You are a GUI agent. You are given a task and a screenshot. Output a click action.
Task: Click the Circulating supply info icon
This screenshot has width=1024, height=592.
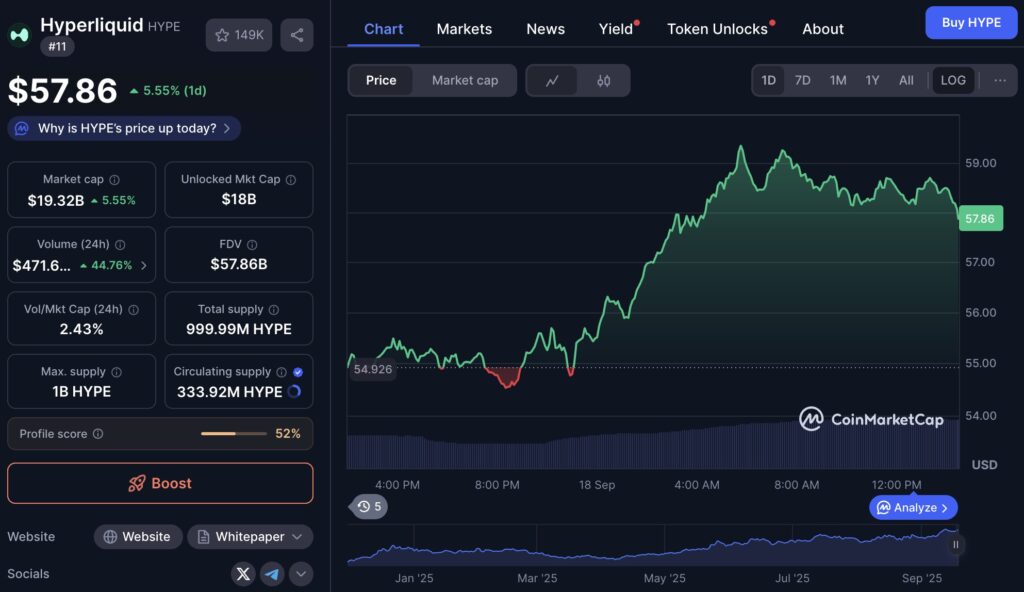pos(281,372)
